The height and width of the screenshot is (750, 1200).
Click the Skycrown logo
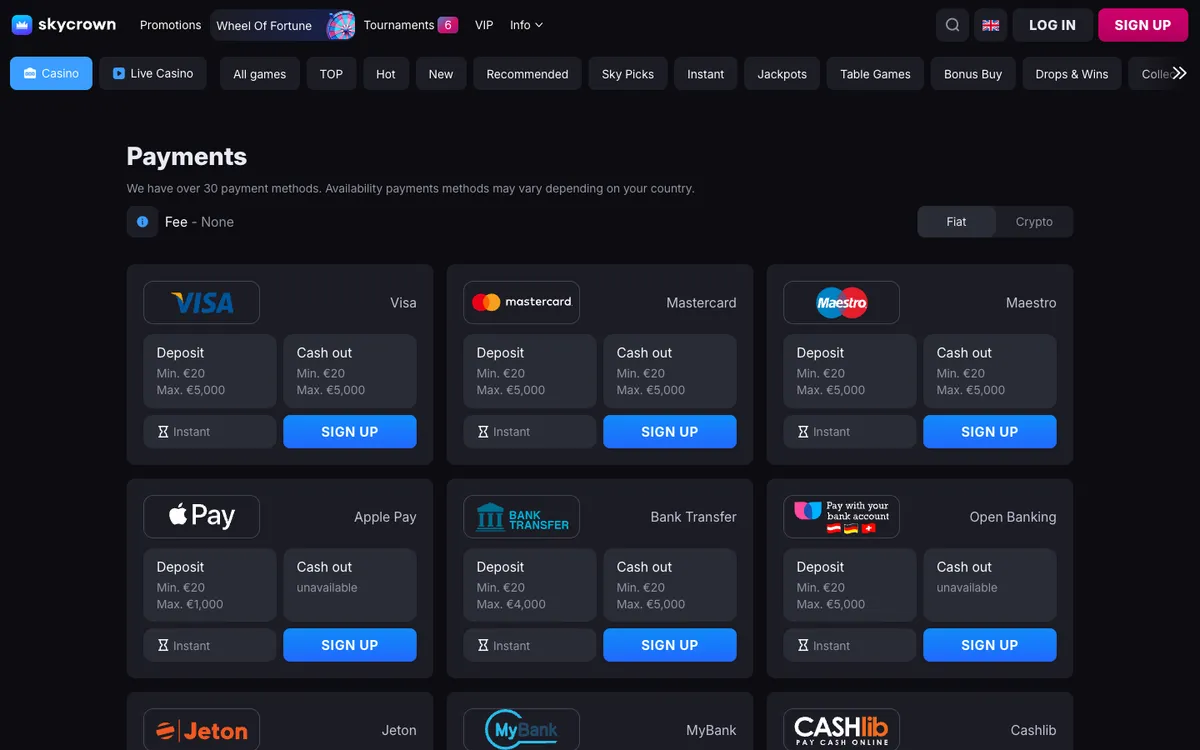pos(64,25)
